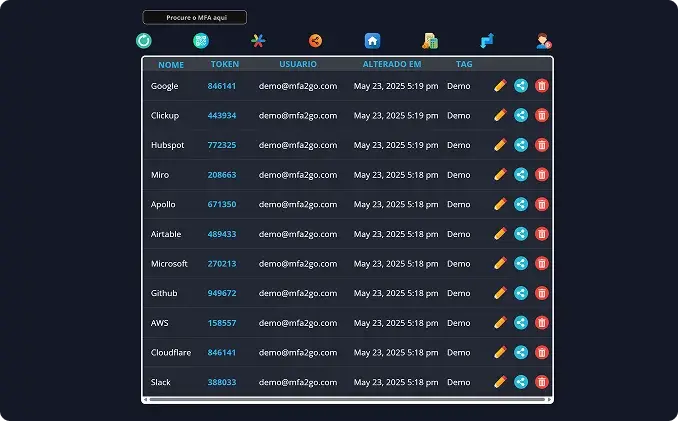This screenshot has width=678, height=421.
Task: Go to the blue home icon
Action: [372, 41]
